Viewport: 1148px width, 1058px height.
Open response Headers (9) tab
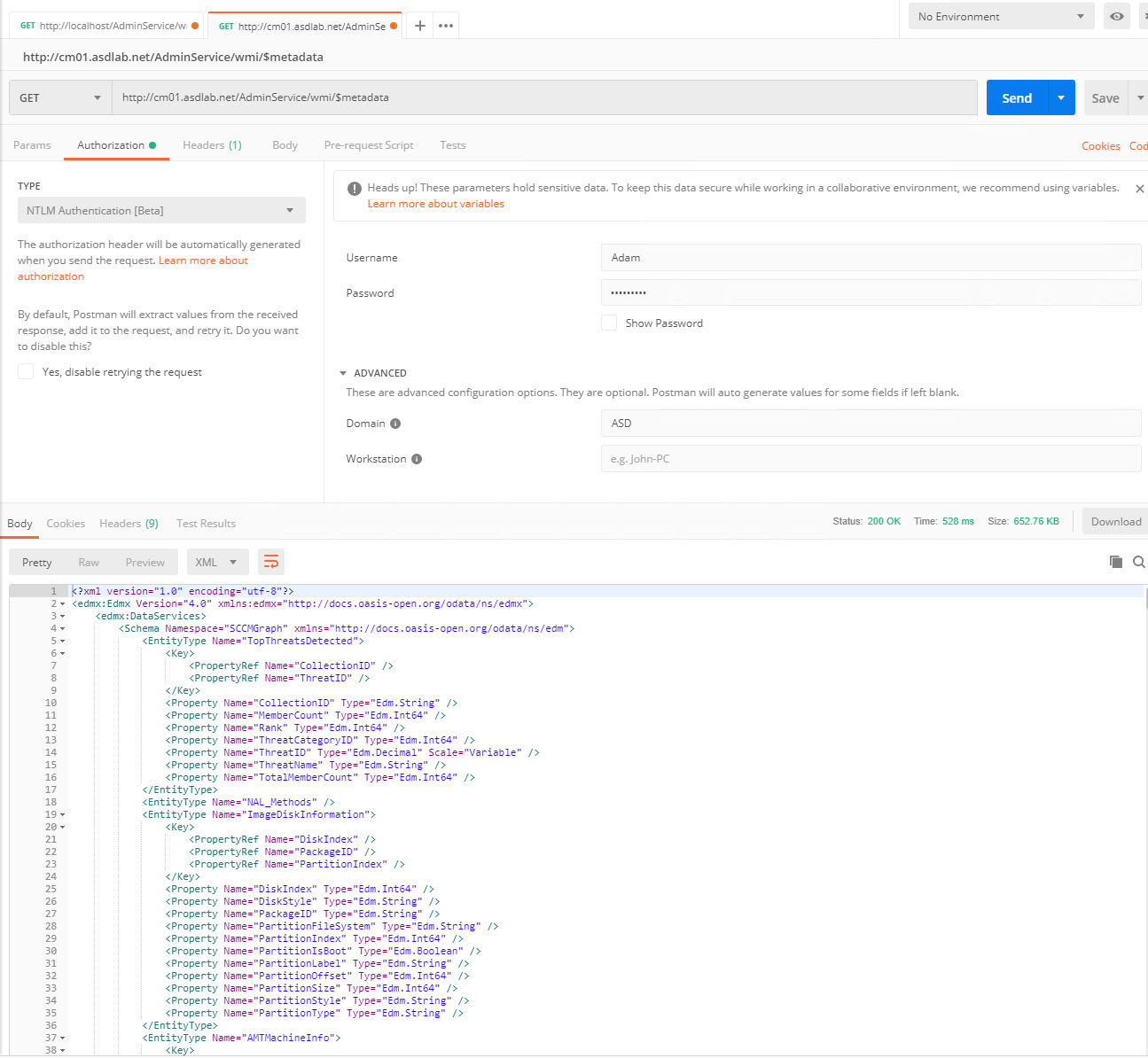coord(129,523)
